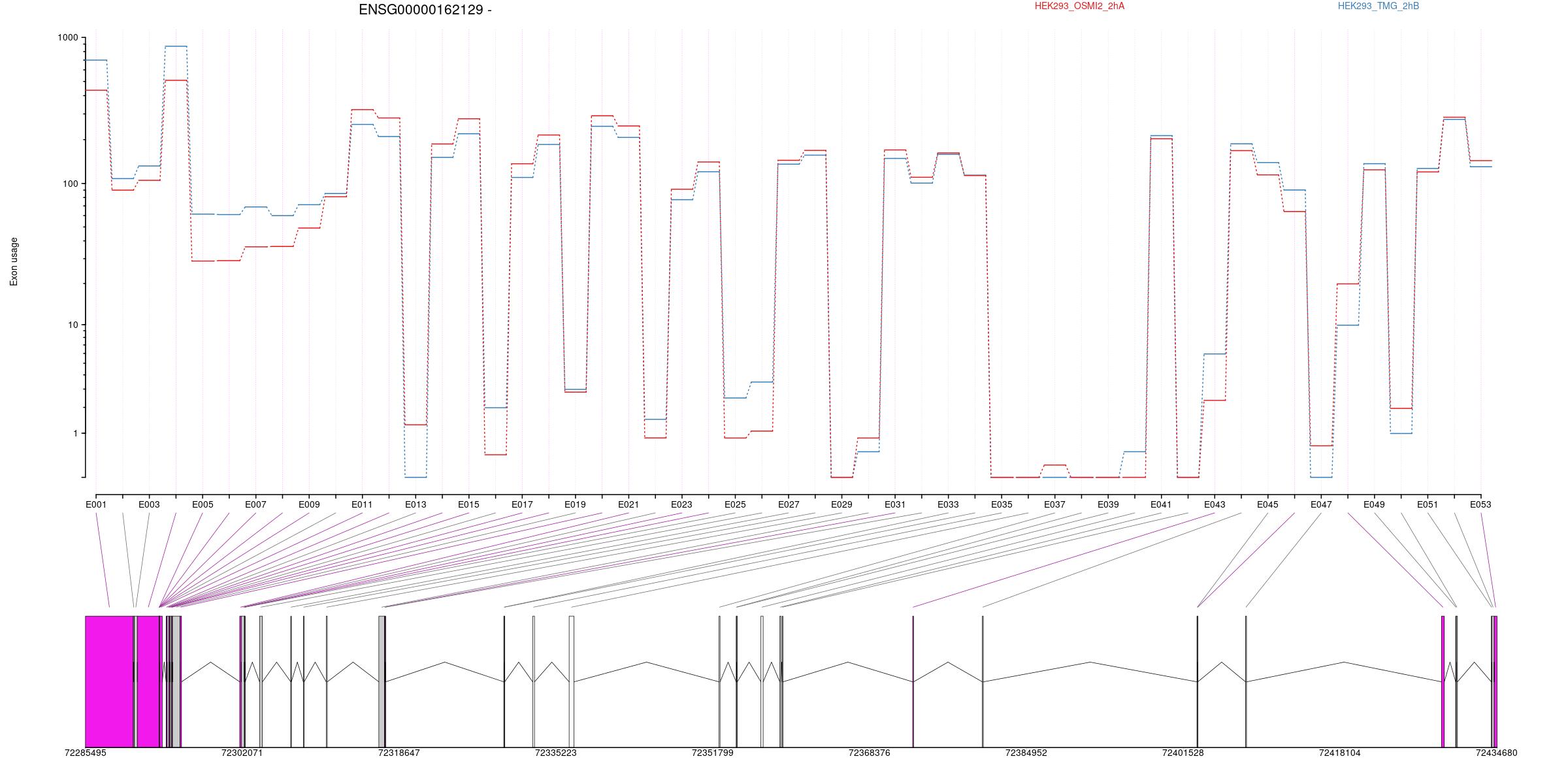Screen dimensions: 1568x784
Task: Click the magenta exon block near 72302071
Action: (x=241, y=681)
